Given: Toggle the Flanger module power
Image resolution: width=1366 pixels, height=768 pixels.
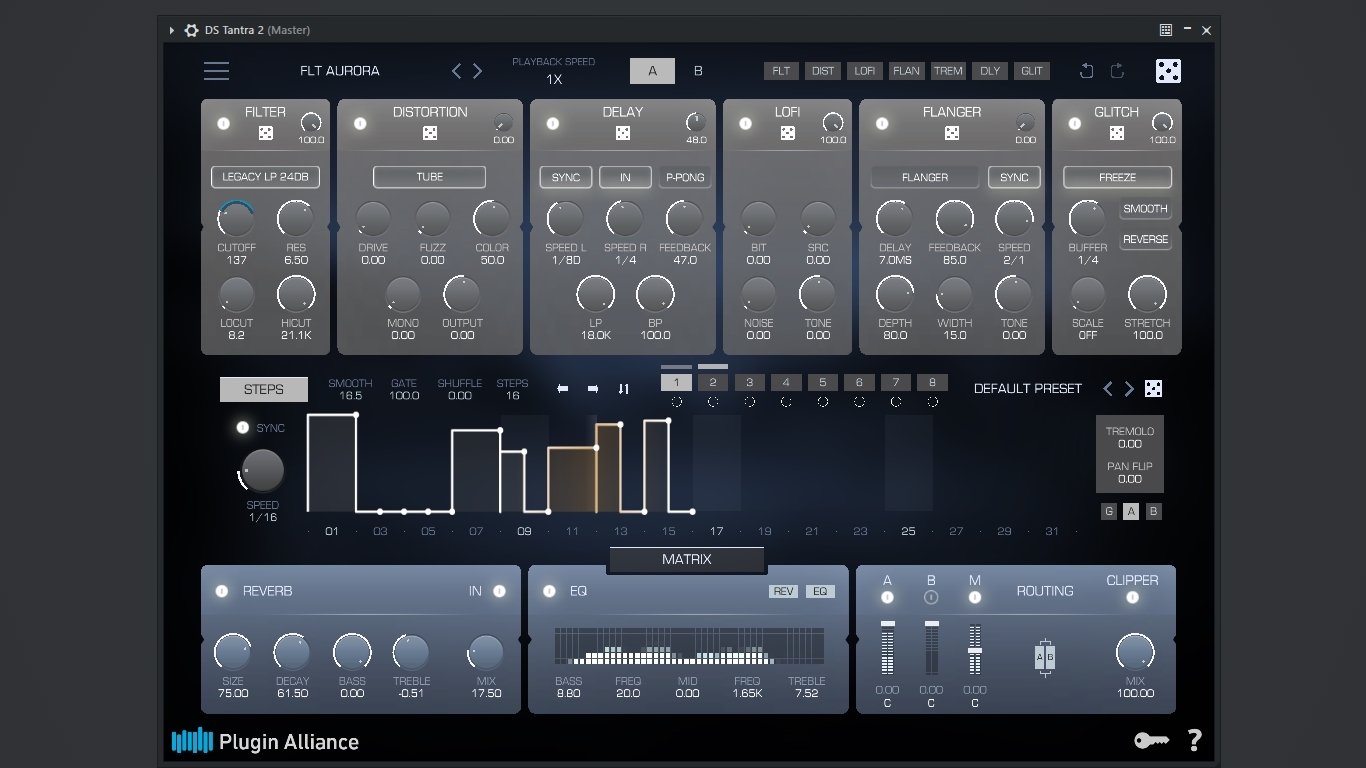Looking at the screenshot, I should pyautogui.click(x=882, y=124).
